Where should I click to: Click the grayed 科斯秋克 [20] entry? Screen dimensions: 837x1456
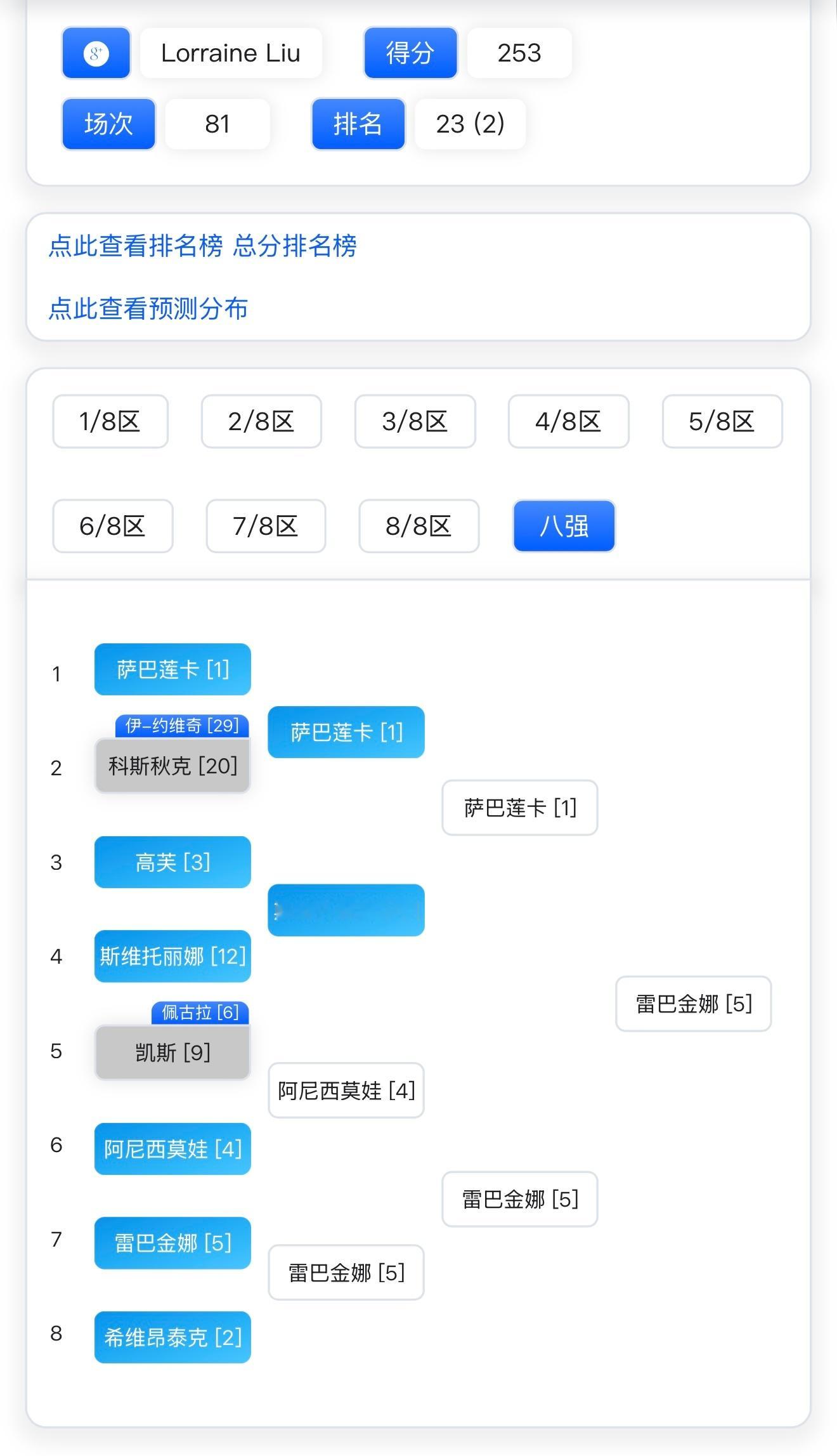click(172, 766)
